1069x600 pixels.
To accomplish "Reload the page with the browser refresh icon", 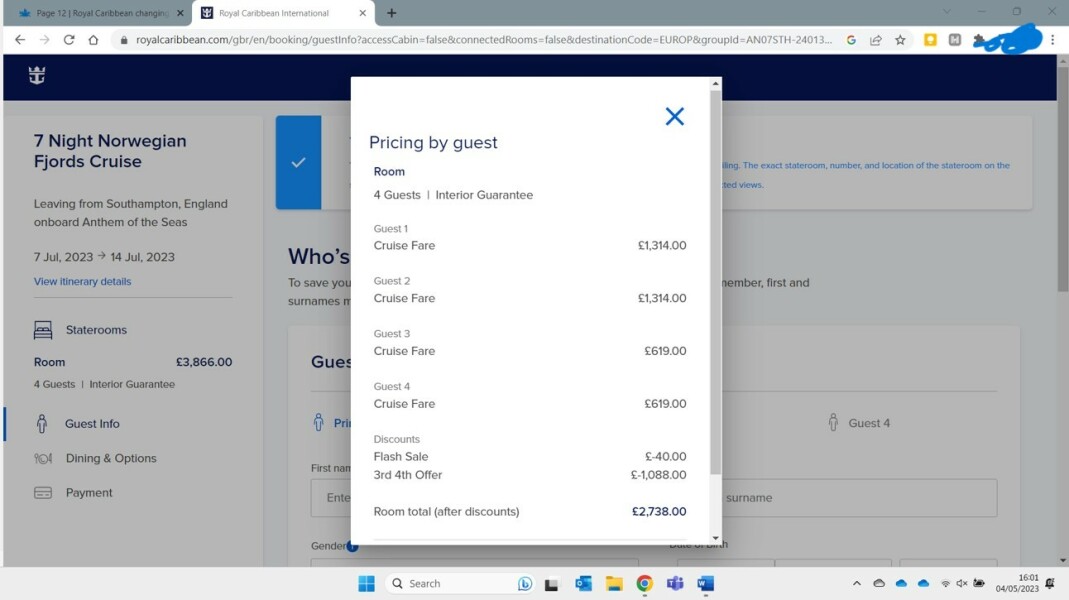I will (69, 40).
